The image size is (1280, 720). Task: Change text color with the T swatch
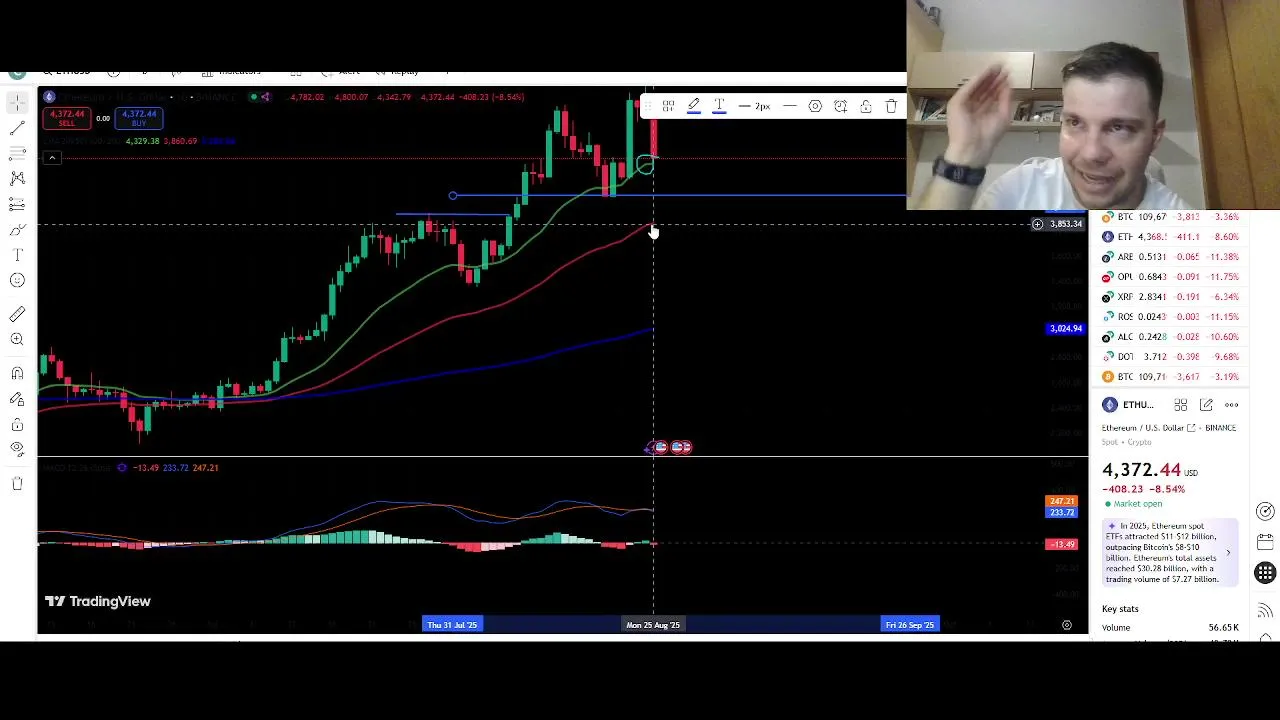pyautogui.click(x=719, y=106)
